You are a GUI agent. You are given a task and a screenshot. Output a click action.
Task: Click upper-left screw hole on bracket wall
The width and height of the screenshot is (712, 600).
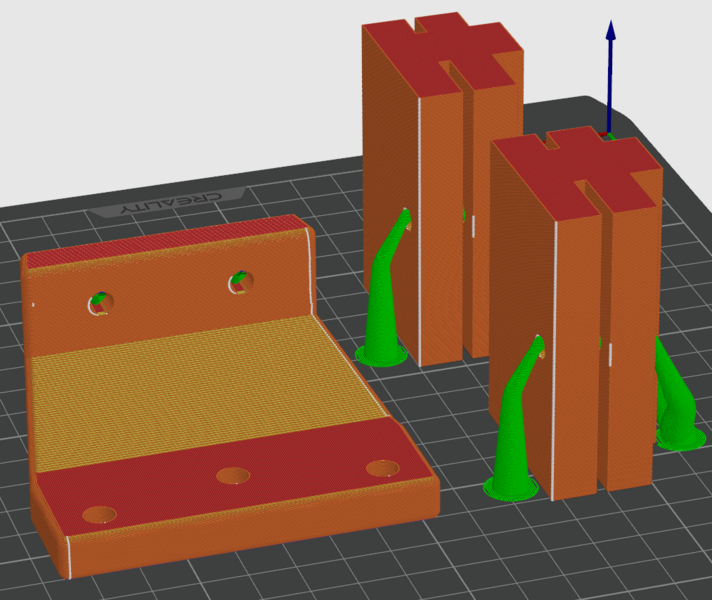click(99, 301)
